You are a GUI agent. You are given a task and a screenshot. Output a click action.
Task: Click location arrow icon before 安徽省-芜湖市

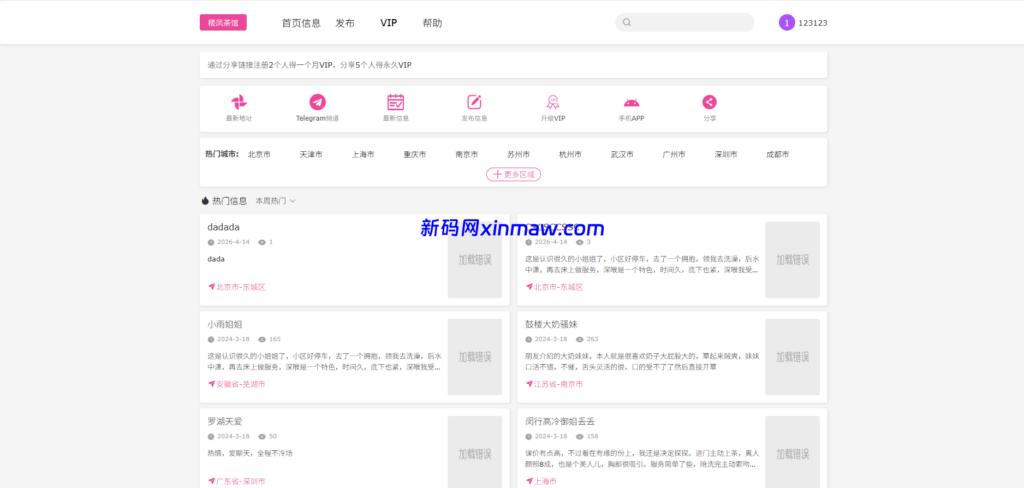[x=212, y=383]
